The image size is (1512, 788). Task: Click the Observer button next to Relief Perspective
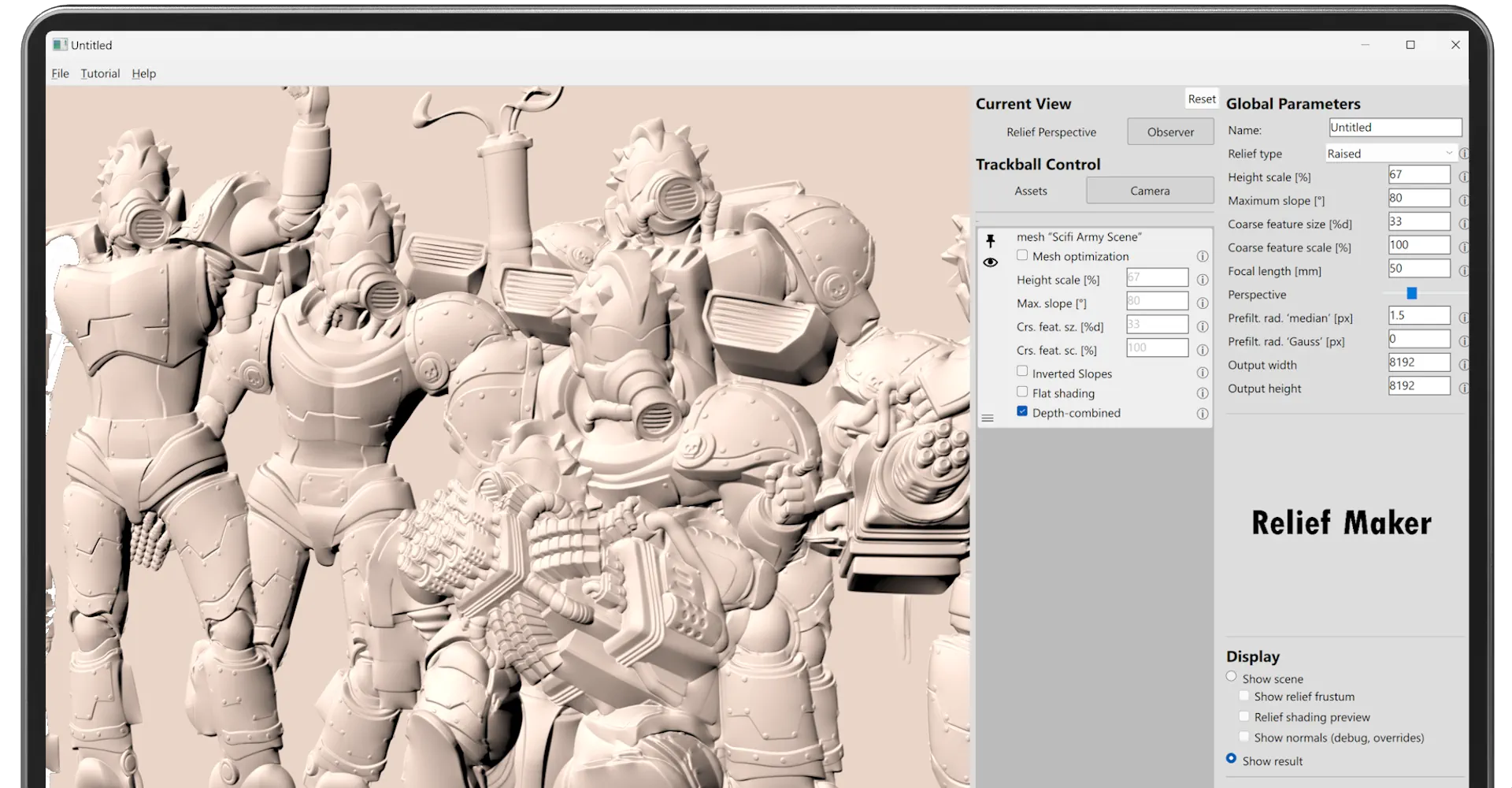[1170, 131]
